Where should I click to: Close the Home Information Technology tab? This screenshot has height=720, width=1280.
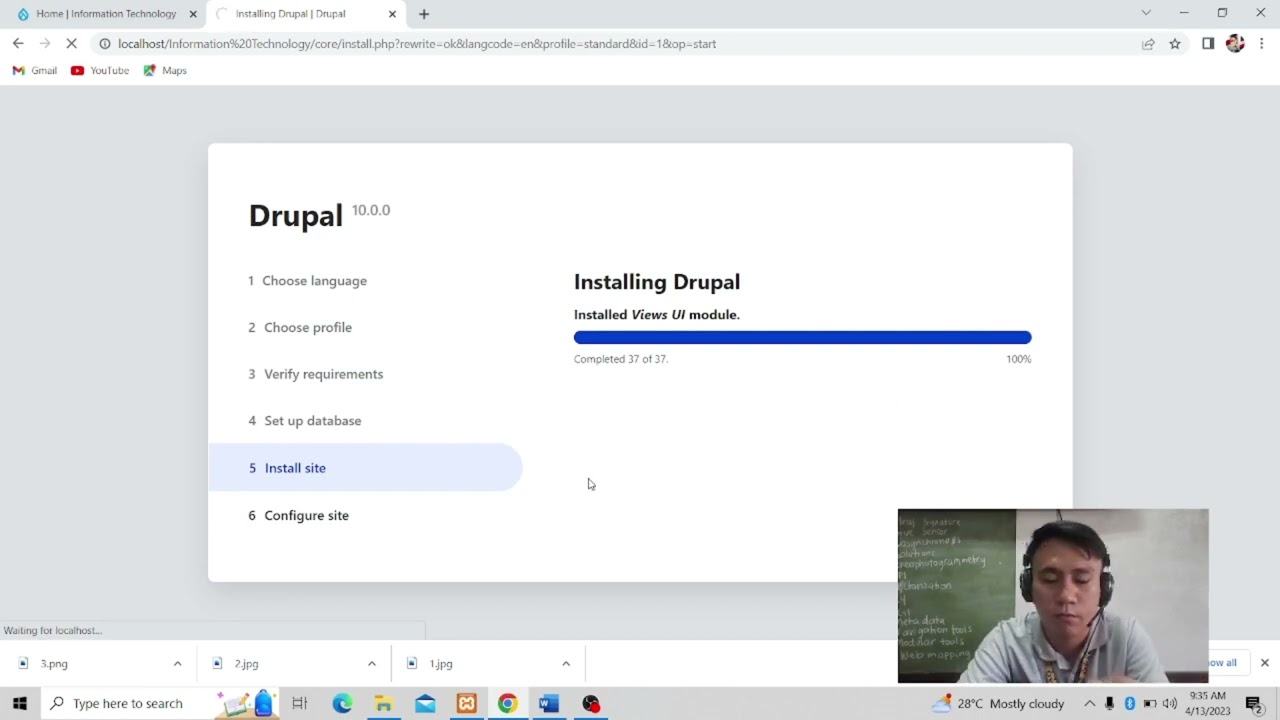pyautogui.click(x=193, y=14)
